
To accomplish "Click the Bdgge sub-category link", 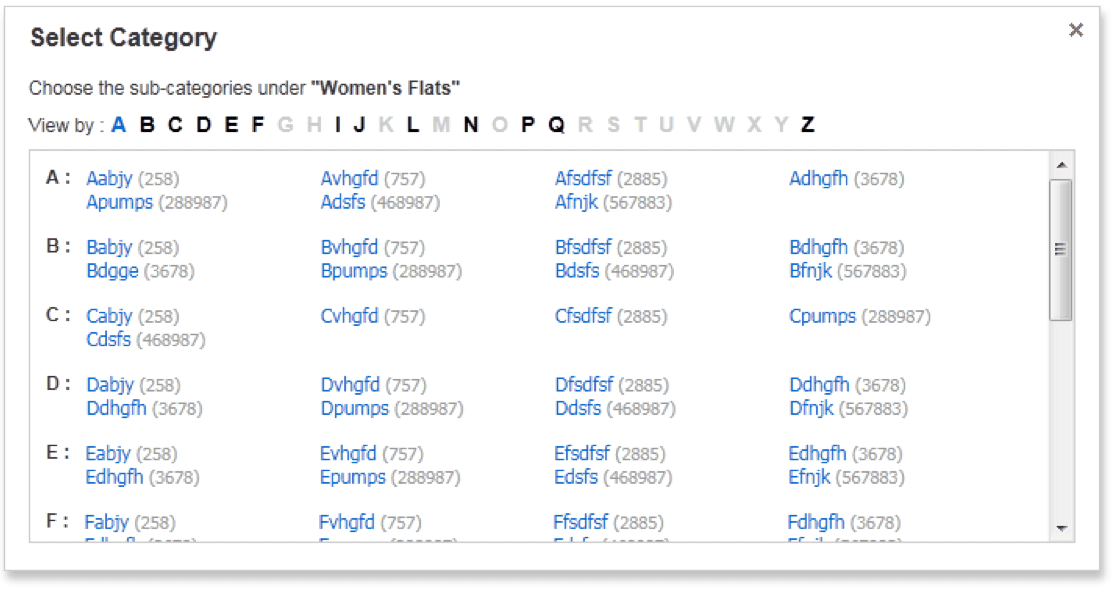I will (112, 271).
